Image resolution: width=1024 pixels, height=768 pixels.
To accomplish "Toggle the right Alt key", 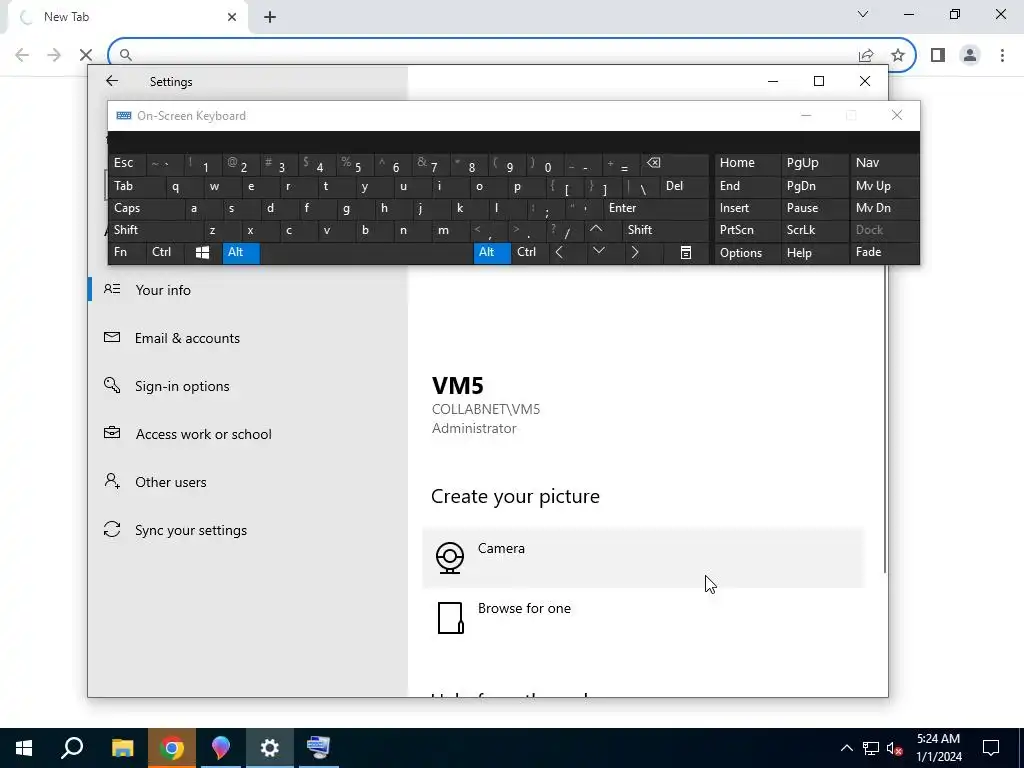I will 492,253.
